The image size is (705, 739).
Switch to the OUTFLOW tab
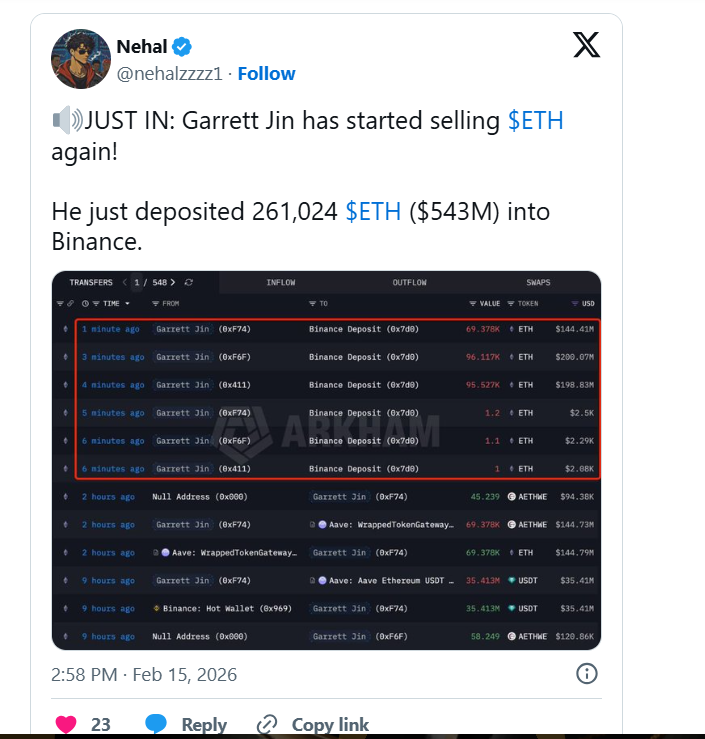[x=409, y=283]
